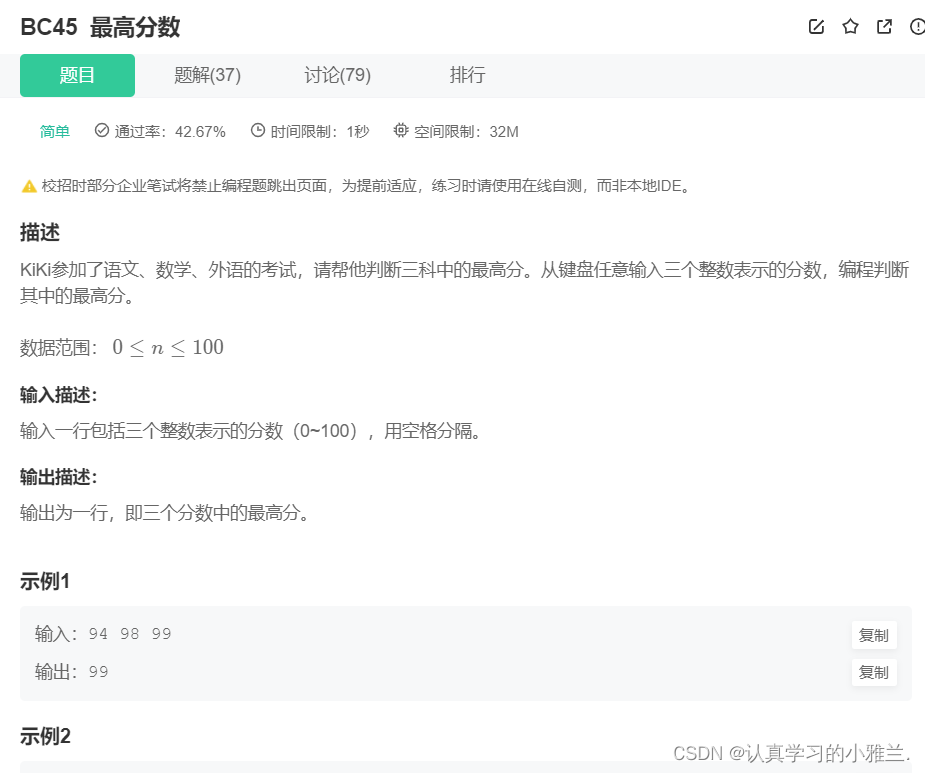Click the 空间限制: 32M text
Screen dimensions: 925x773
(x=466, y=132)
